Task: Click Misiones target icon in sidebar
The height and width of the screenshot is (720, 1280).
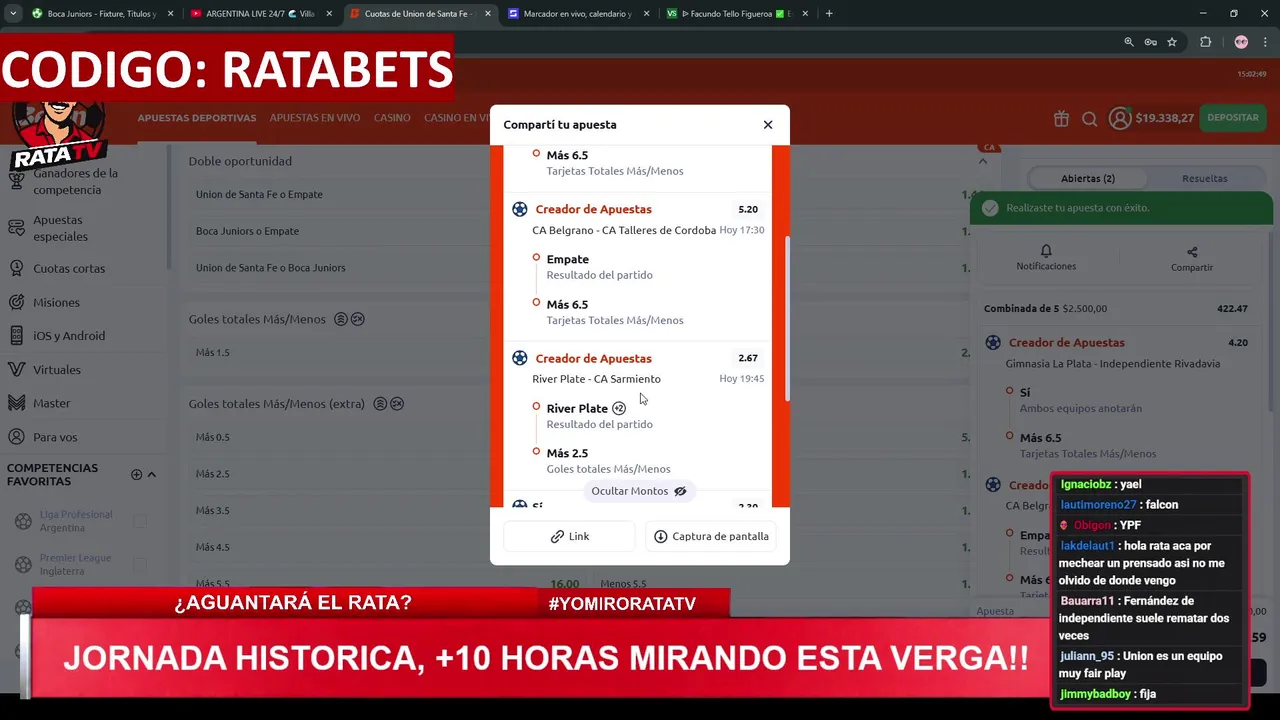Action: point(15,302)
